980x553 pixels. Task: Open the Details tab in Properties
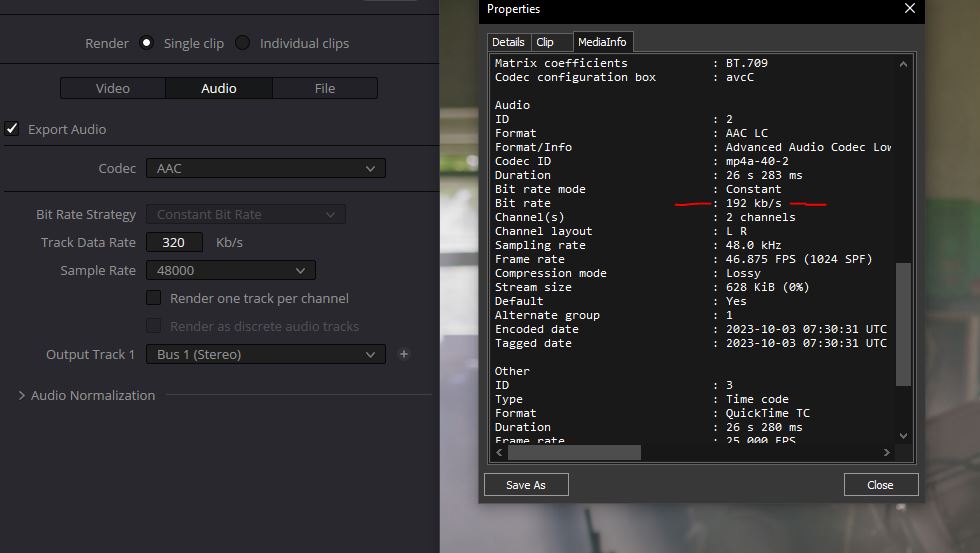(508, 42)
